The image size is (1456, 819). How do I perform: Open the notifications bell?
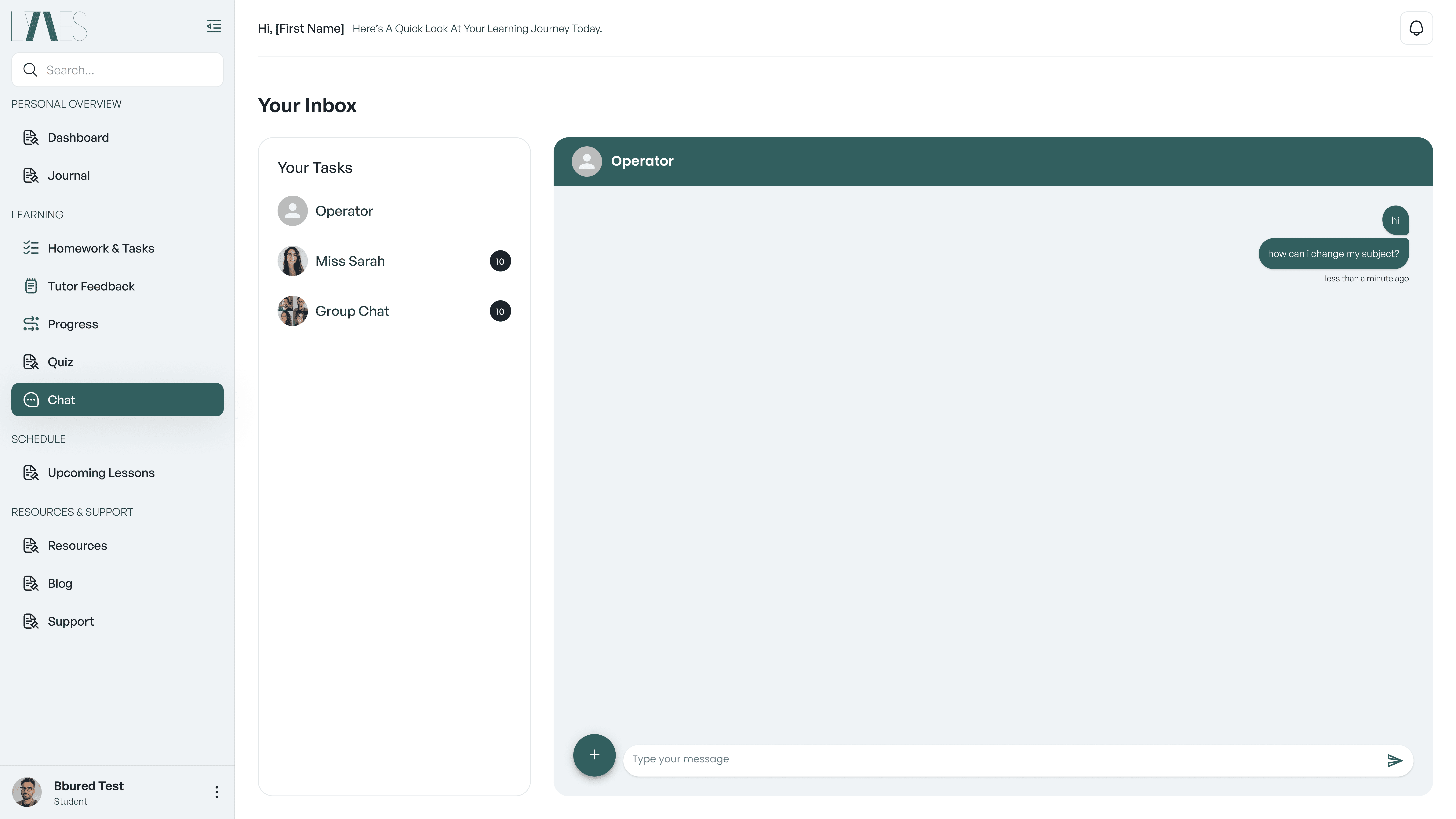(1416, 28)
